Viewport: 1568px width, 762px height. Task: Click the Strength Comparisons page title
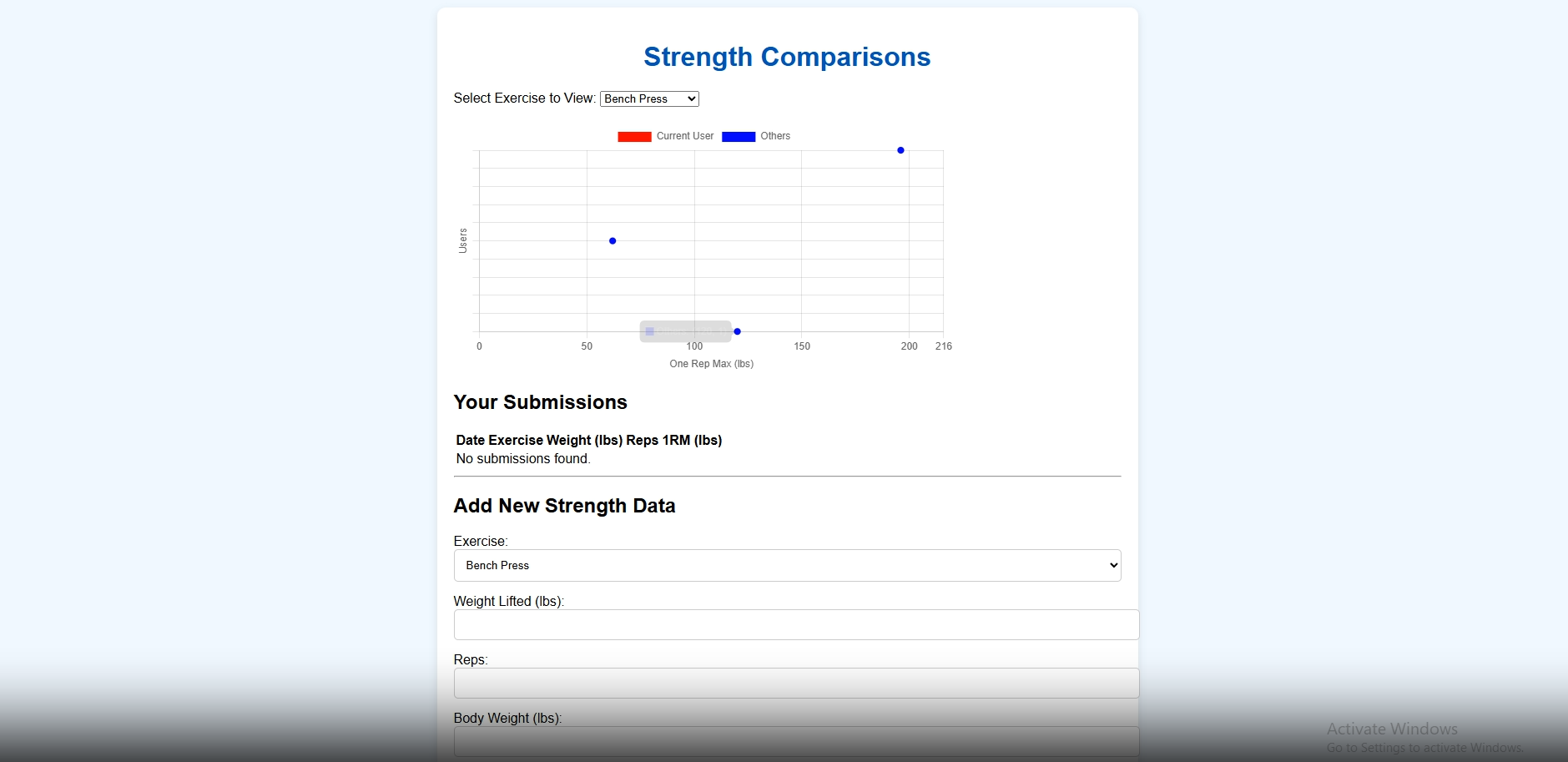[x=787, y=57]
